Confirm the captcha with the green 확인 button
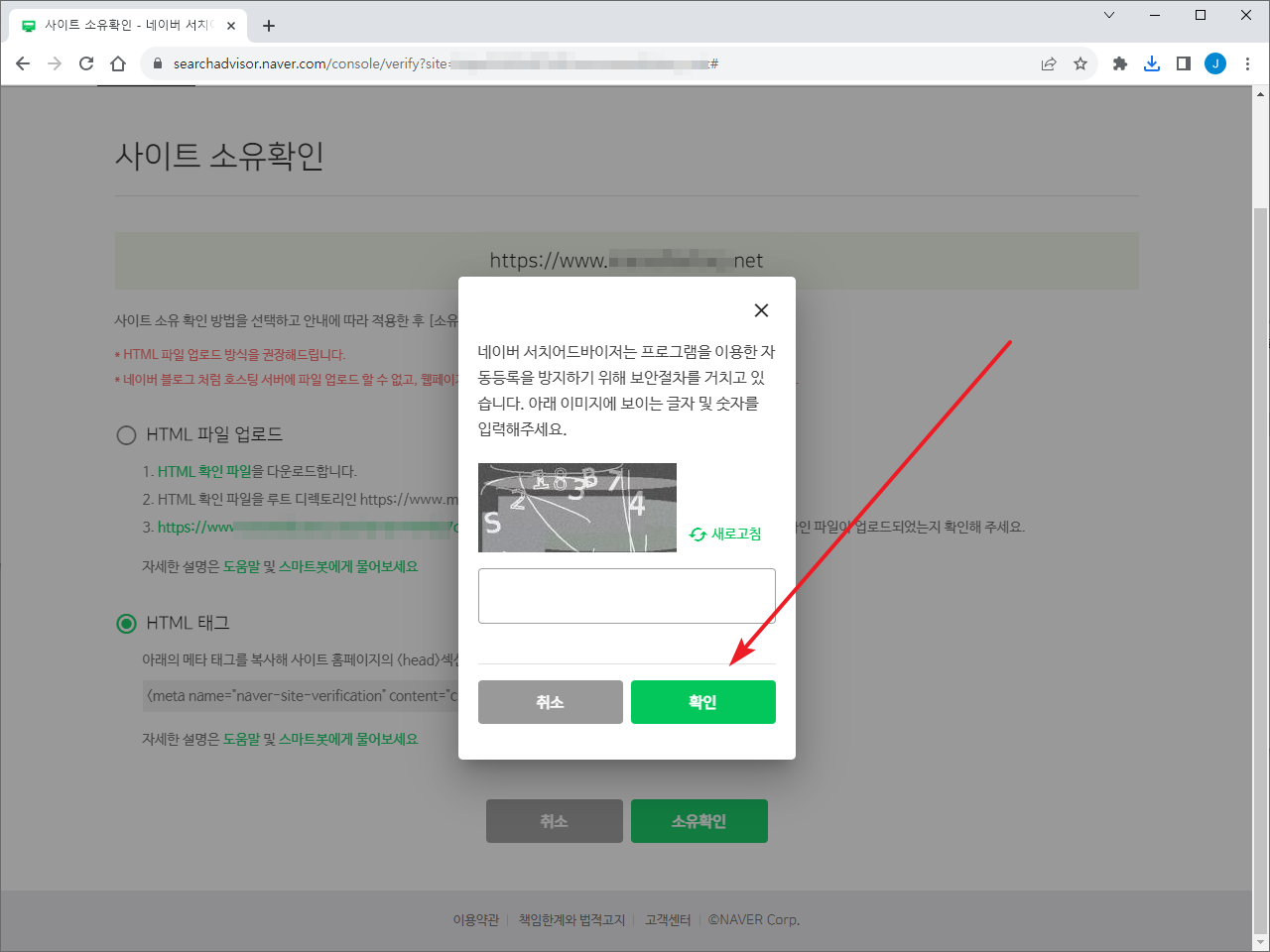This screenshot has height=952, width=1270. (x=703, y=702)
